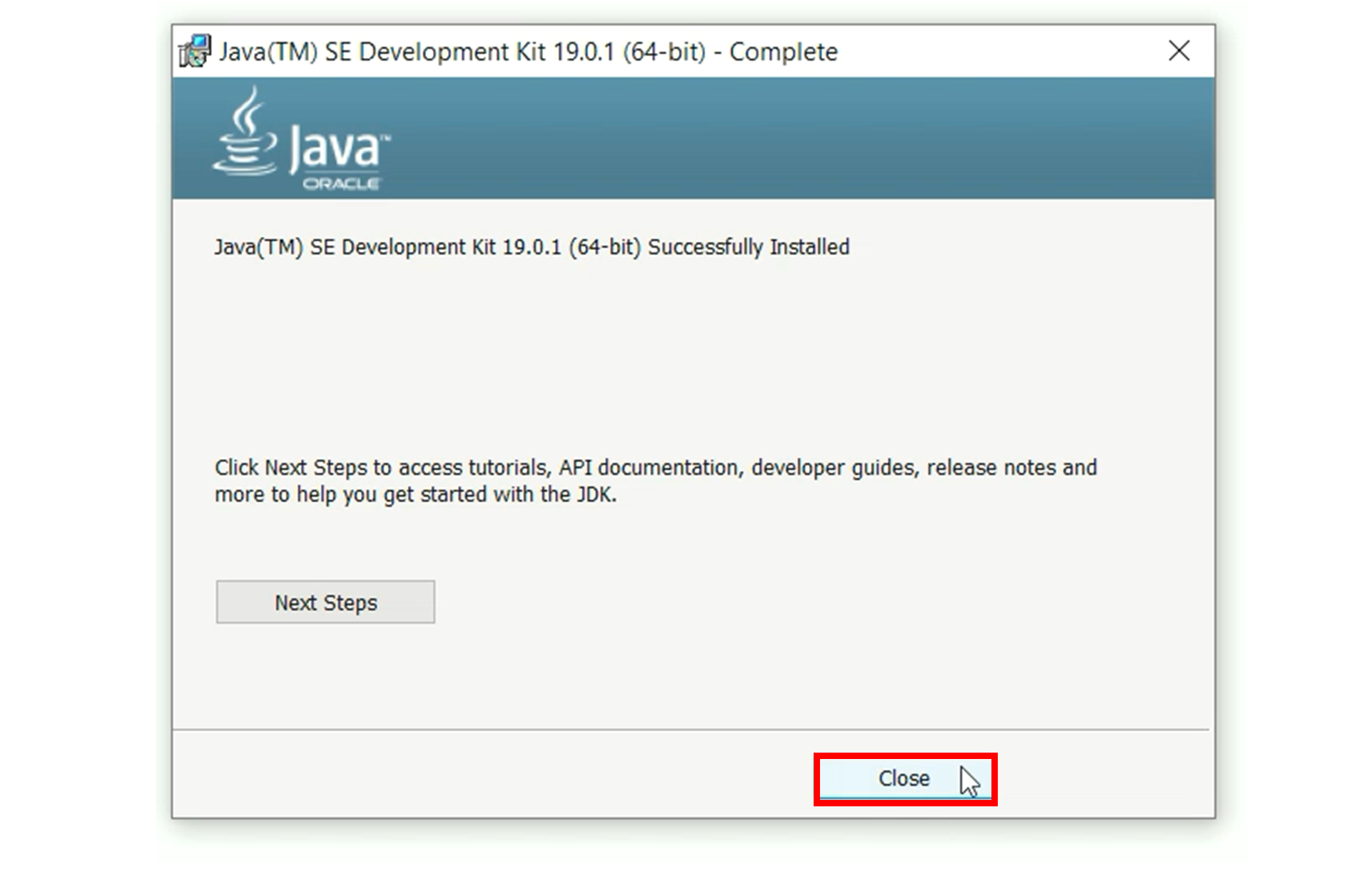
Task: Click the installer icon in the title bar
Action: 194,51
